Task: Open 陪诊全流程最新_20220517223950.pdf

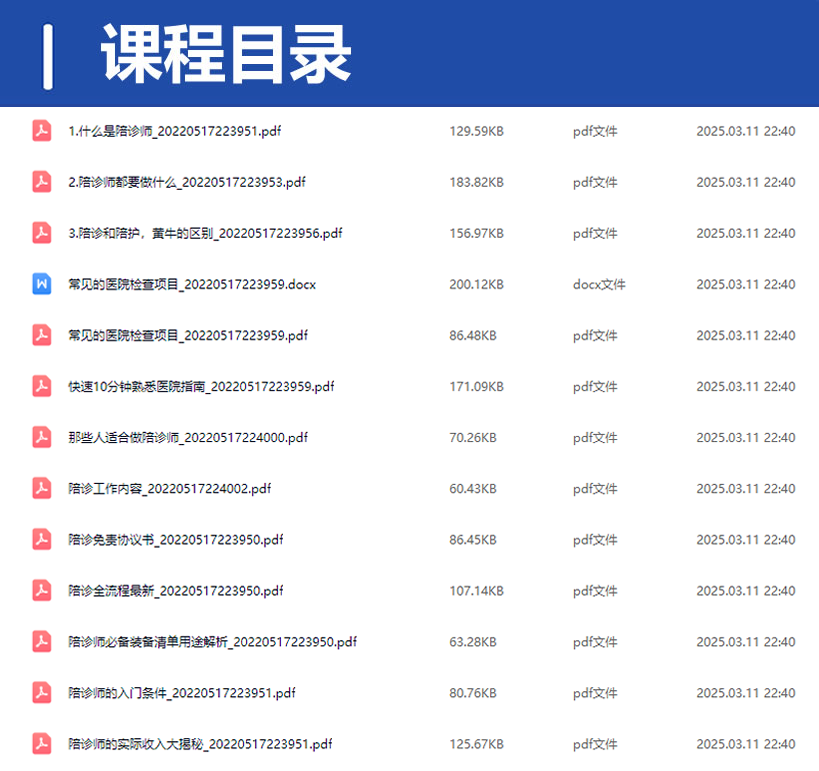Action: [x=176, y=591]
